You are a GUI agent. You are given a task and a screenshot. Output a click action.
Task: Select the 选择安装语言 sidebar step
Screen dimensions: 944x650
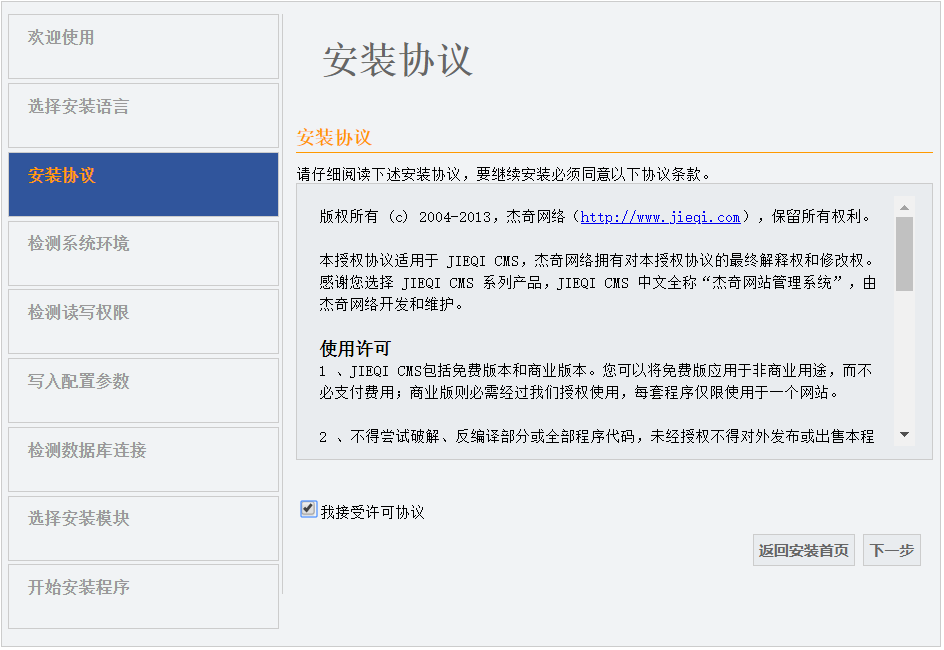click(x=143, y=115)
